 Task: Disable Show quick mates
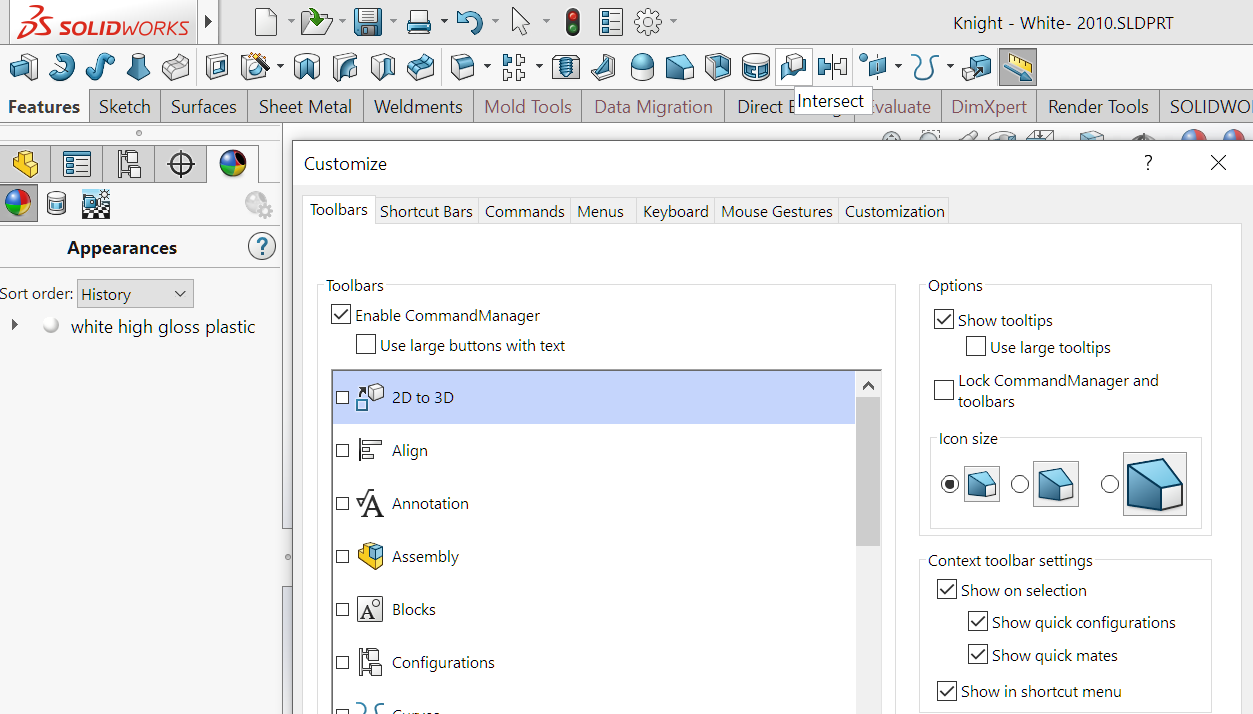978,655
